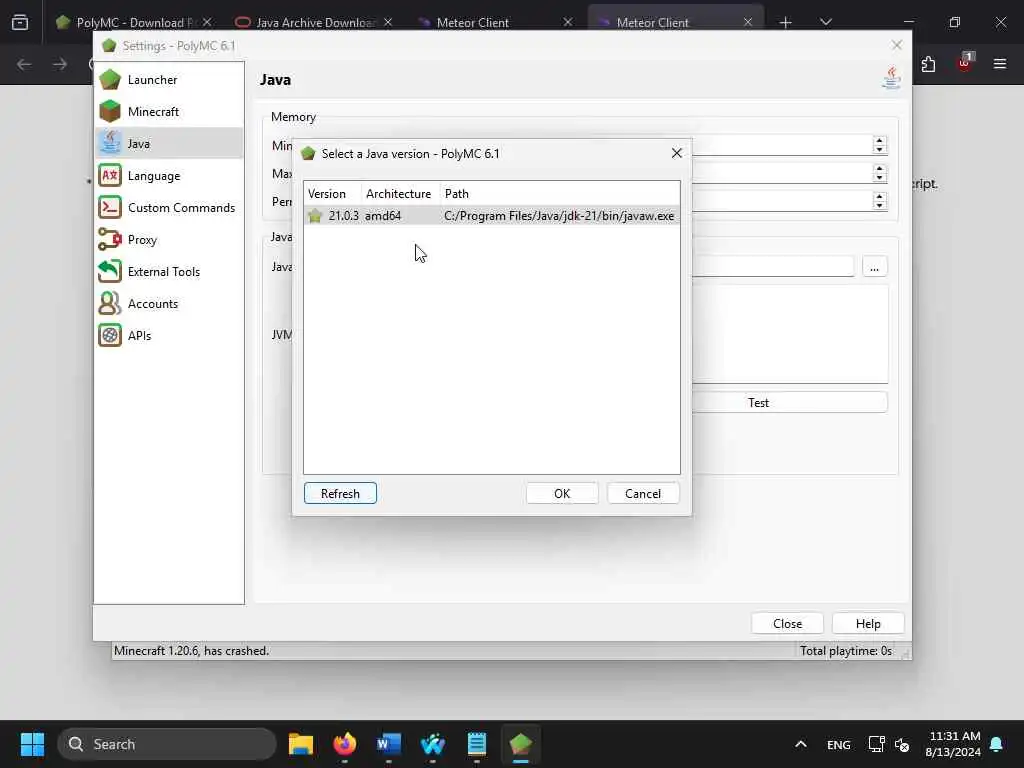The height and width of the screenshot is (768, 1024).
Task: Go forward in the browser
Action: 60,64
